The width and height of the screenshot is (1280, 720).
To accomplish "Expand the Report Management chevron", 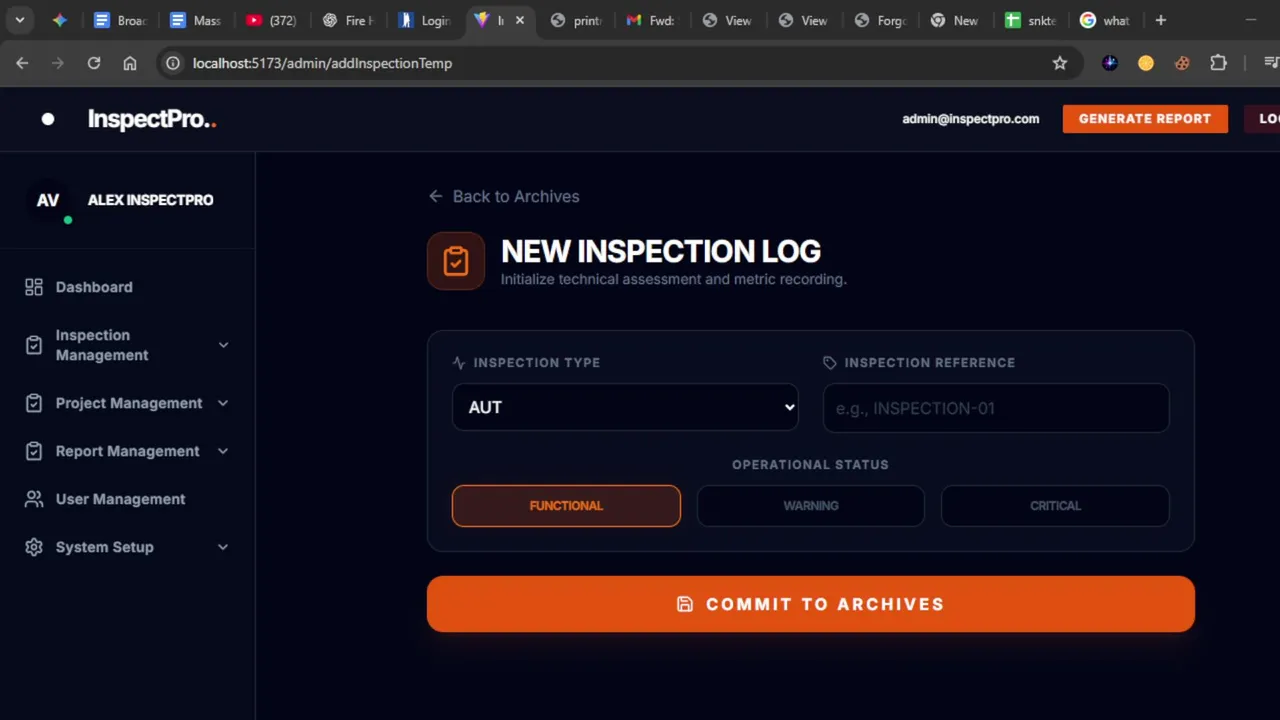I will coord(223,451).
